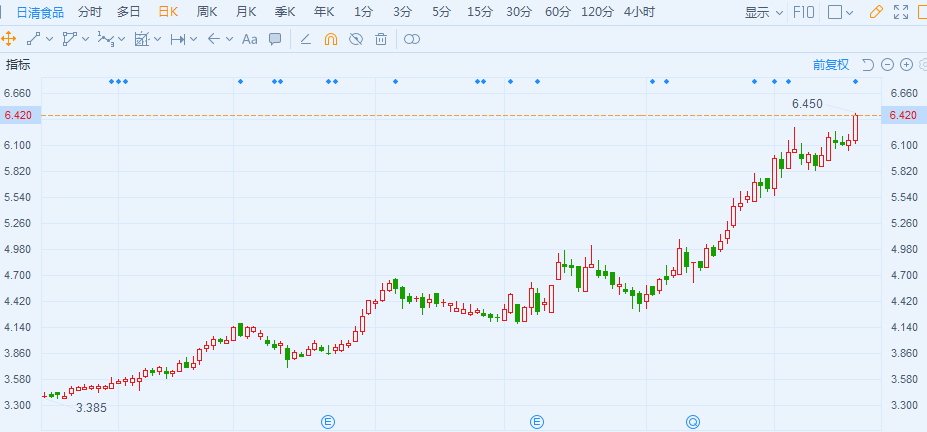The width and height of the screenshot is (927, 432).
Task: Select the orange move/pan cross tool
Action: (x=8, y=39)
